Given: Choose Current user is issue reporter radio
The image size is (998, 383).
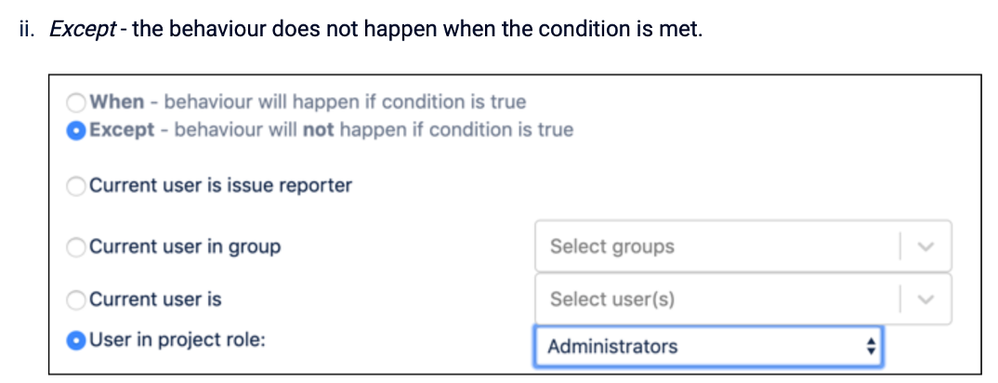Looking at the screenshot, I should pos(76,186).
